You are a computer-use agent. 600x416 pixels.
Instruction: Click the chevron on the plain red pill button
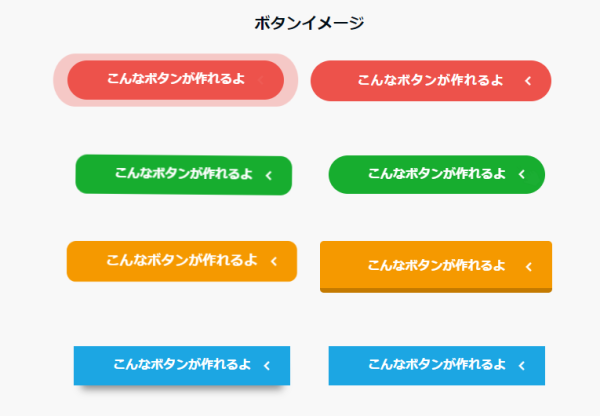(526, 82)
